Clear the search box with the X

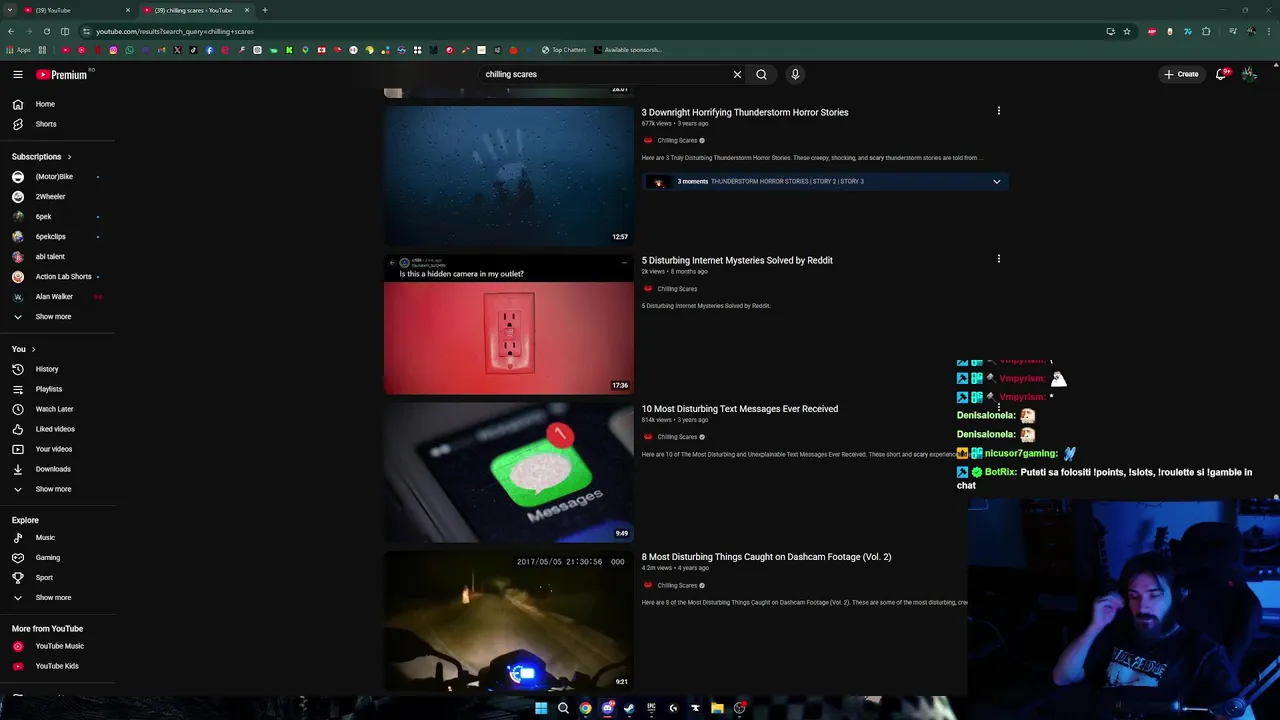(737, 74)
